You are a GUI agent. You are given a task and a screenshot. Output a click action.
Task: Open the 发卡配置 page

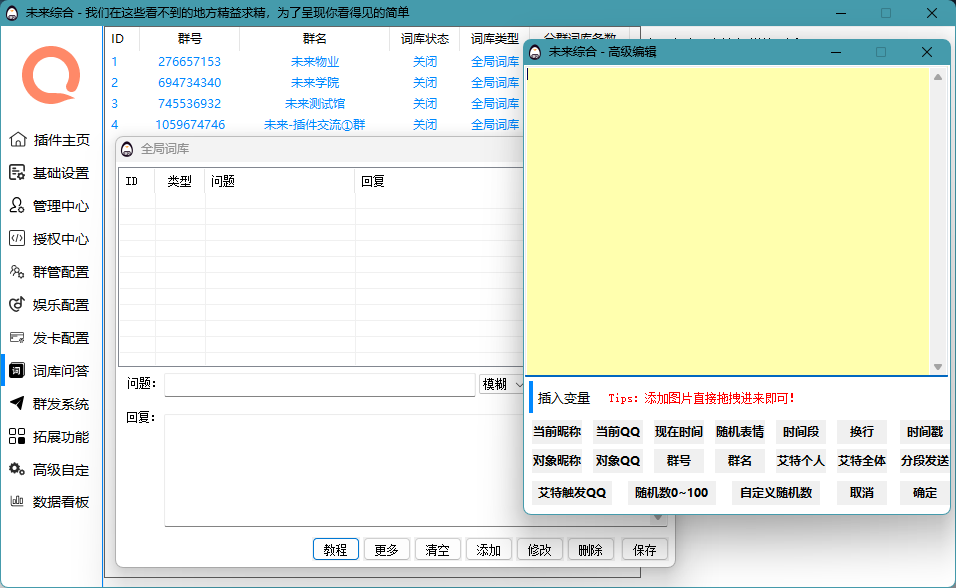[x=51, y=338]
